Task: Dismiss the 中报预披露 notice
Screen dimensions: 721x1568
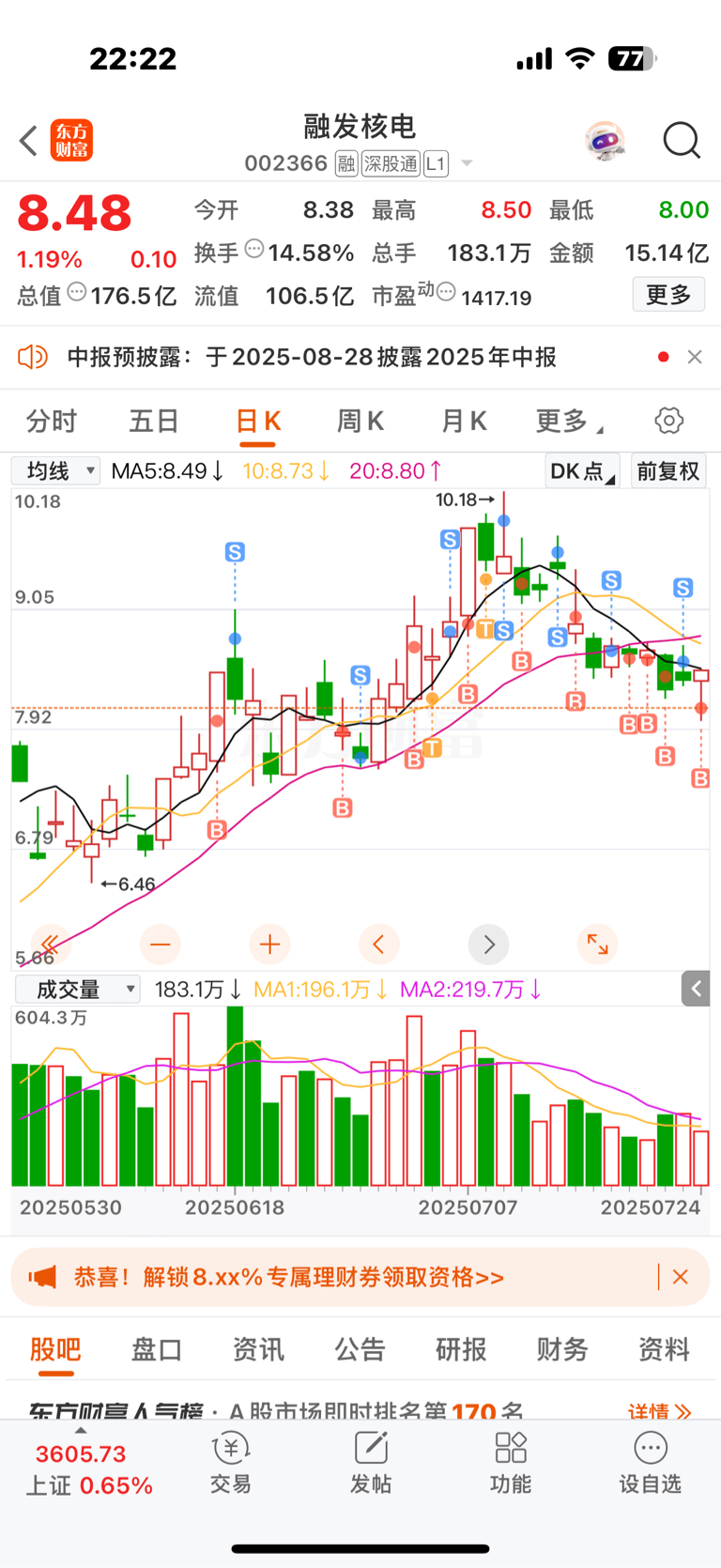Action: (x=695, y=357)
